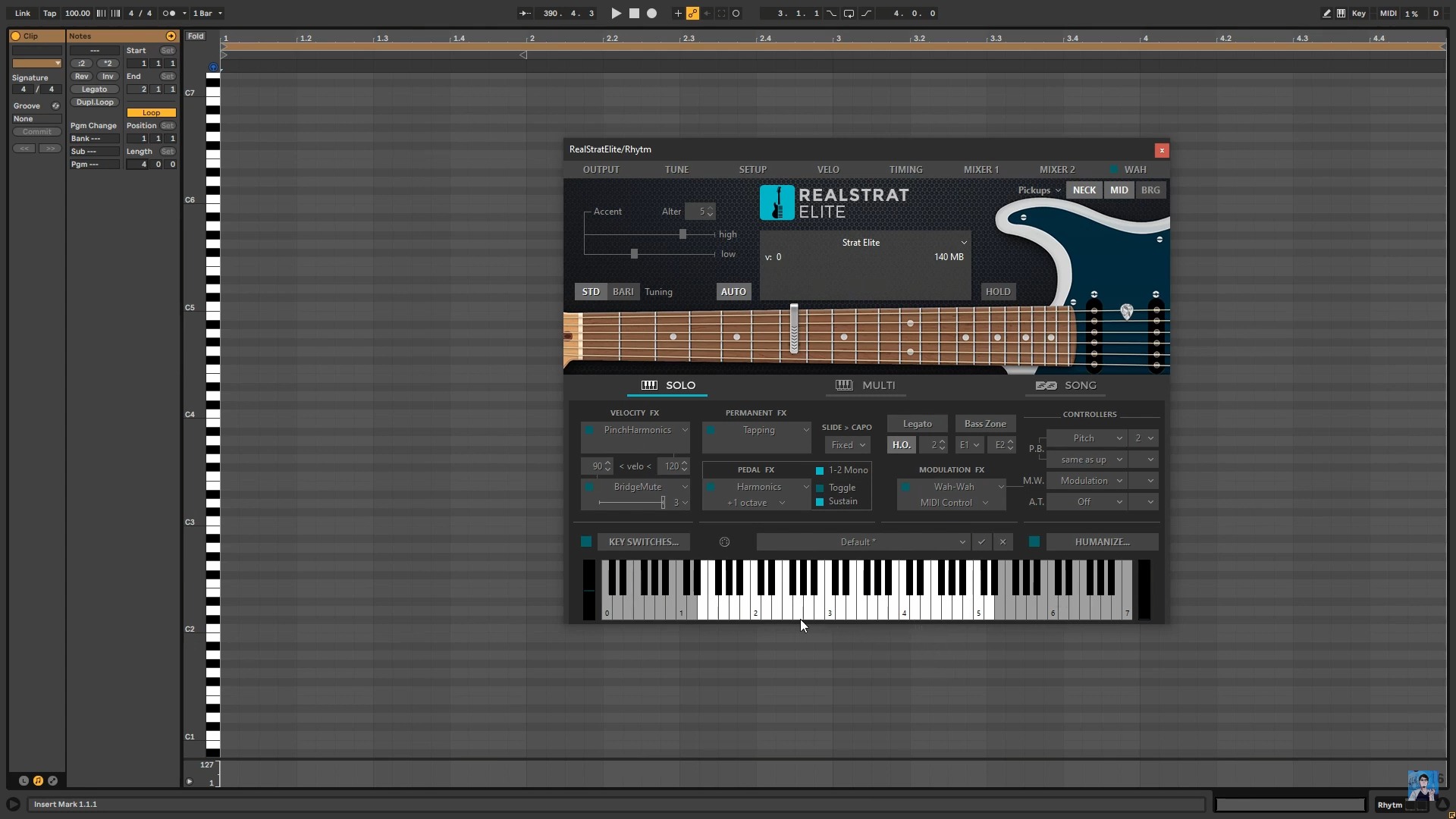The height and width of the screenshot is (819, 1456).
Task: Toggle the Punch-Out switch icon
Action: [866, 13]
